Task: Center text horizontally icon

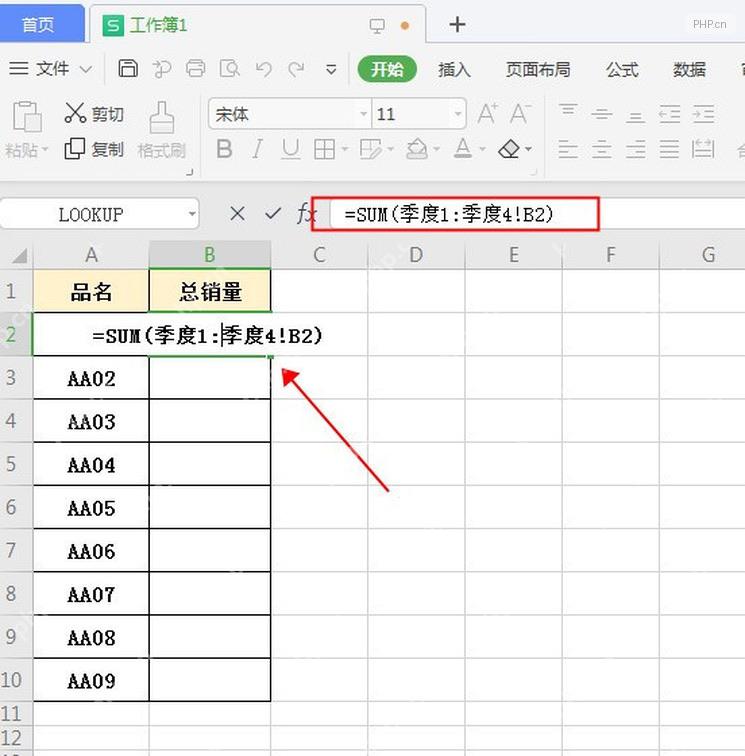Action: (x=602, y=149)
